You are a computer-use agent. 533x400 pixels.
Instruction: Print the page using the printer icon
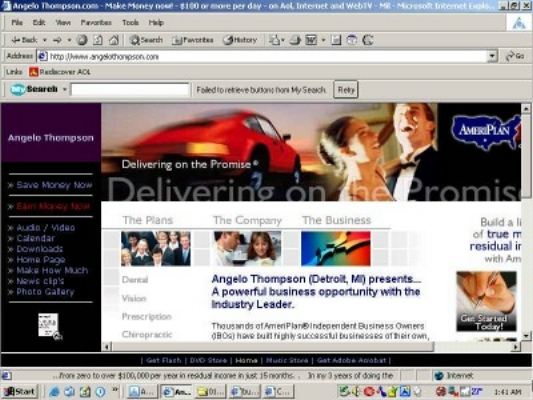coord(295,40)
